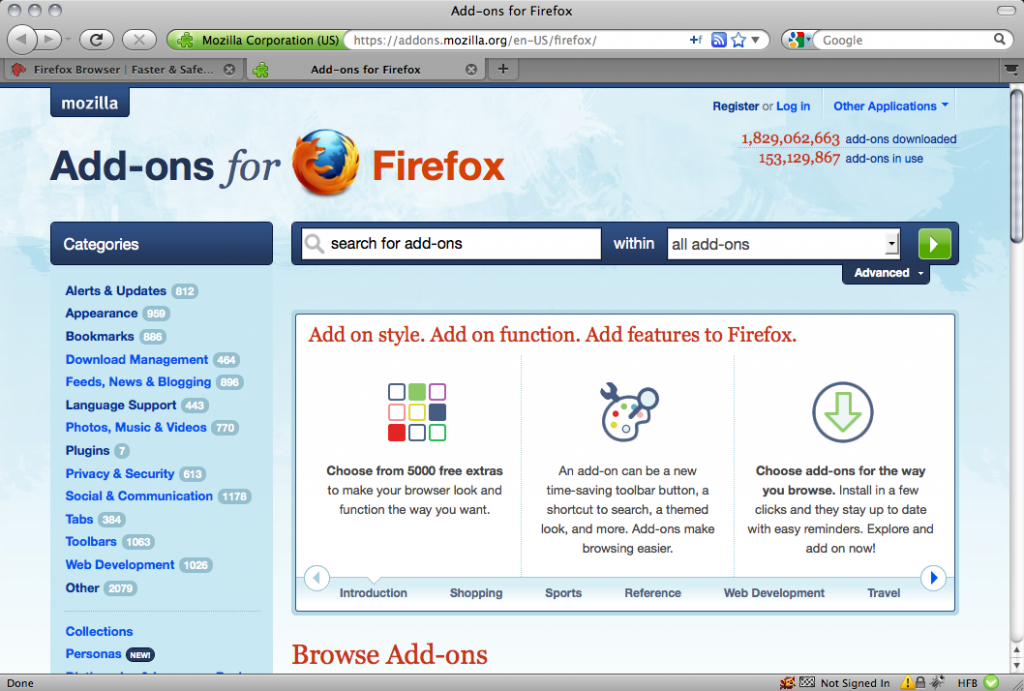This screenshot has width=1024, height=691.
Task: Click the address bar URL field
Action: coord(516,40)
